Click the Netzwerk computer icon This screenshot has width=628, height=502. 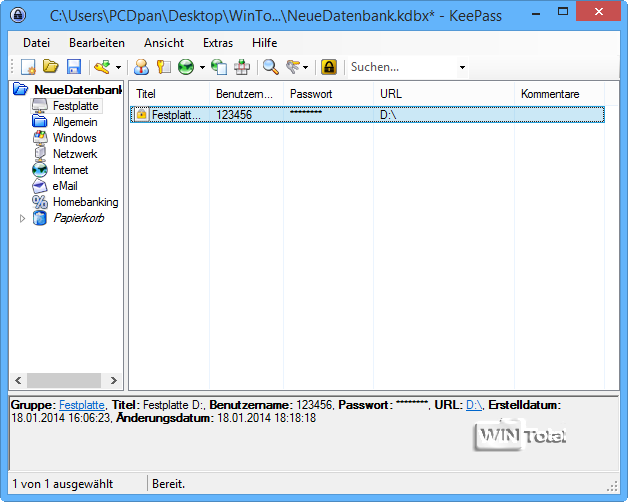(x=40, y=154)
